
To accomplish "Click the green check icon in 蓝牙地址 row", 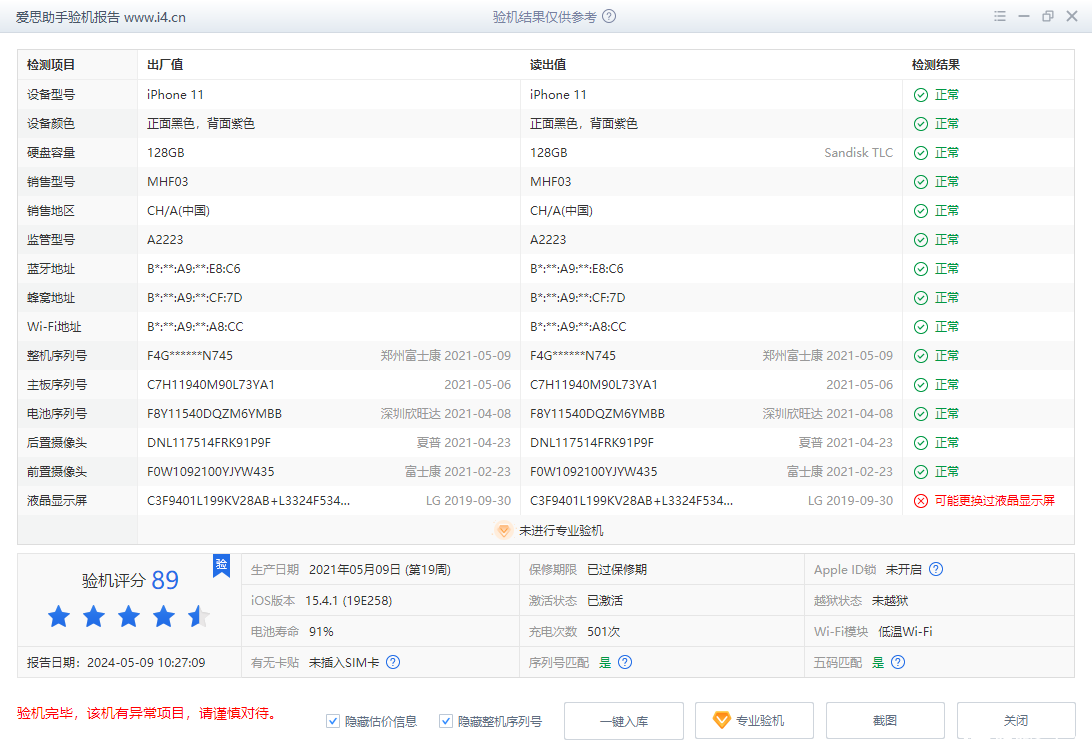I will (921, 269).
